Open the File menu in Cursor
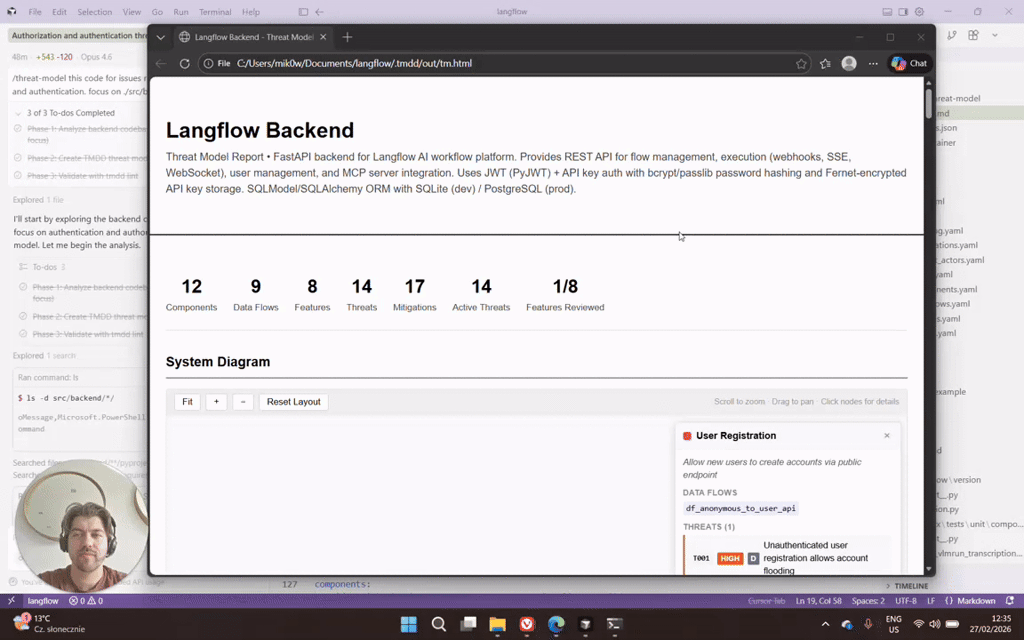The image size is (1024, 640). tap(35, 12)
